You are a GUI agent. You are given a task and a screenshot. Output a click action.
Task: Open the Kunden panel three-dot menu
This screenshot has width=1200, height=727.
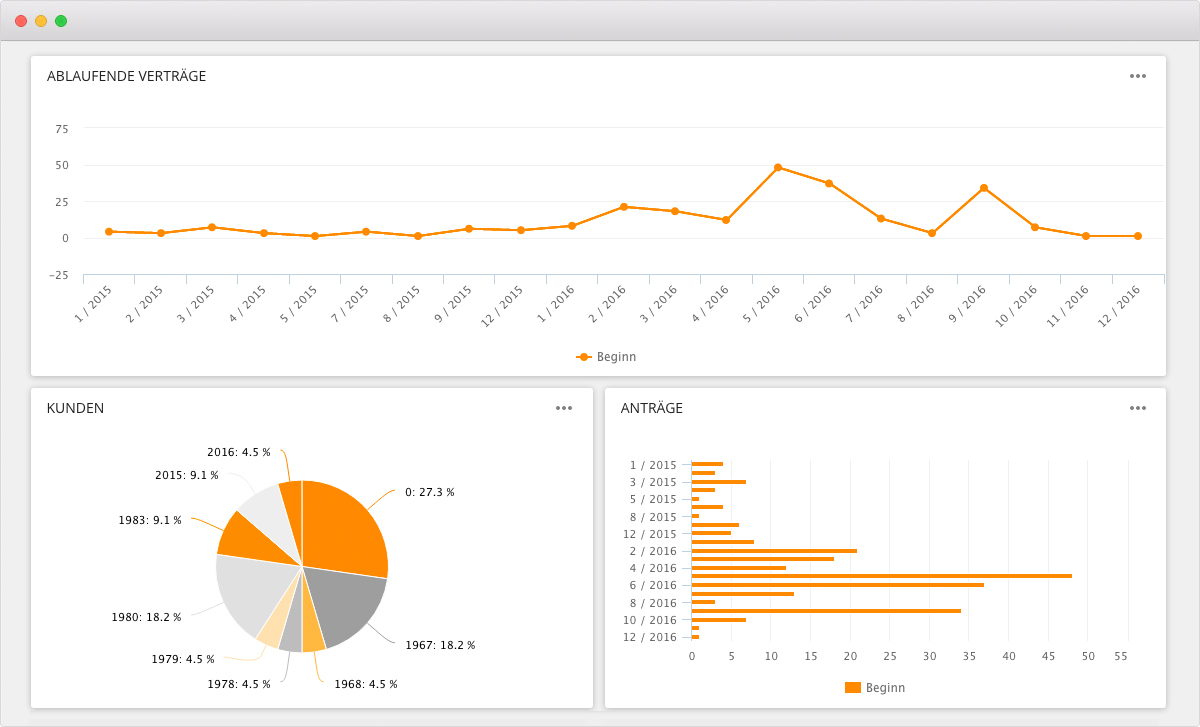[564, 408]
